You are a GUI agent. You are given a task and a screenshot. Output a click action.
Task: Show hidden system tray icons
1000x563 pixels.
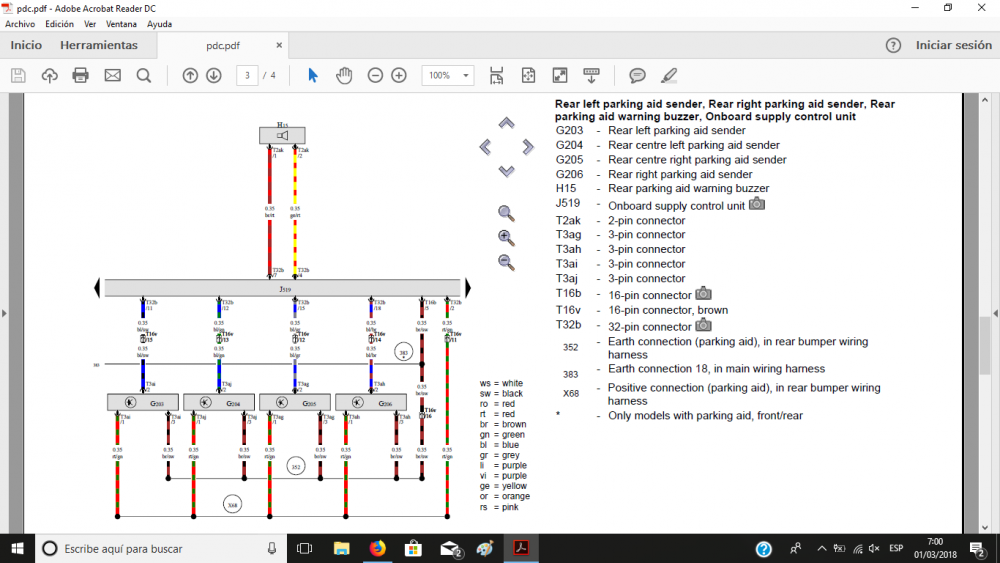821,548
